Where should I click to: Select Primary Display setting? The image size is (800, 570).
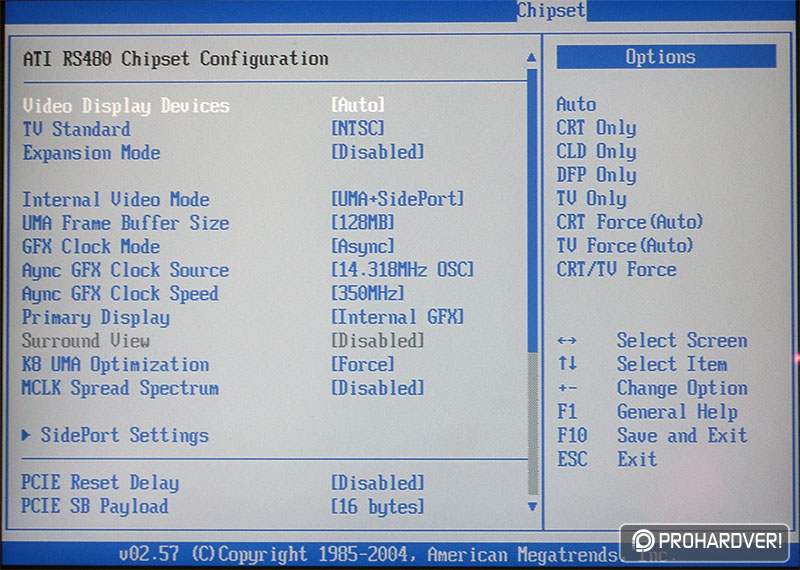[x=96, y=318]
